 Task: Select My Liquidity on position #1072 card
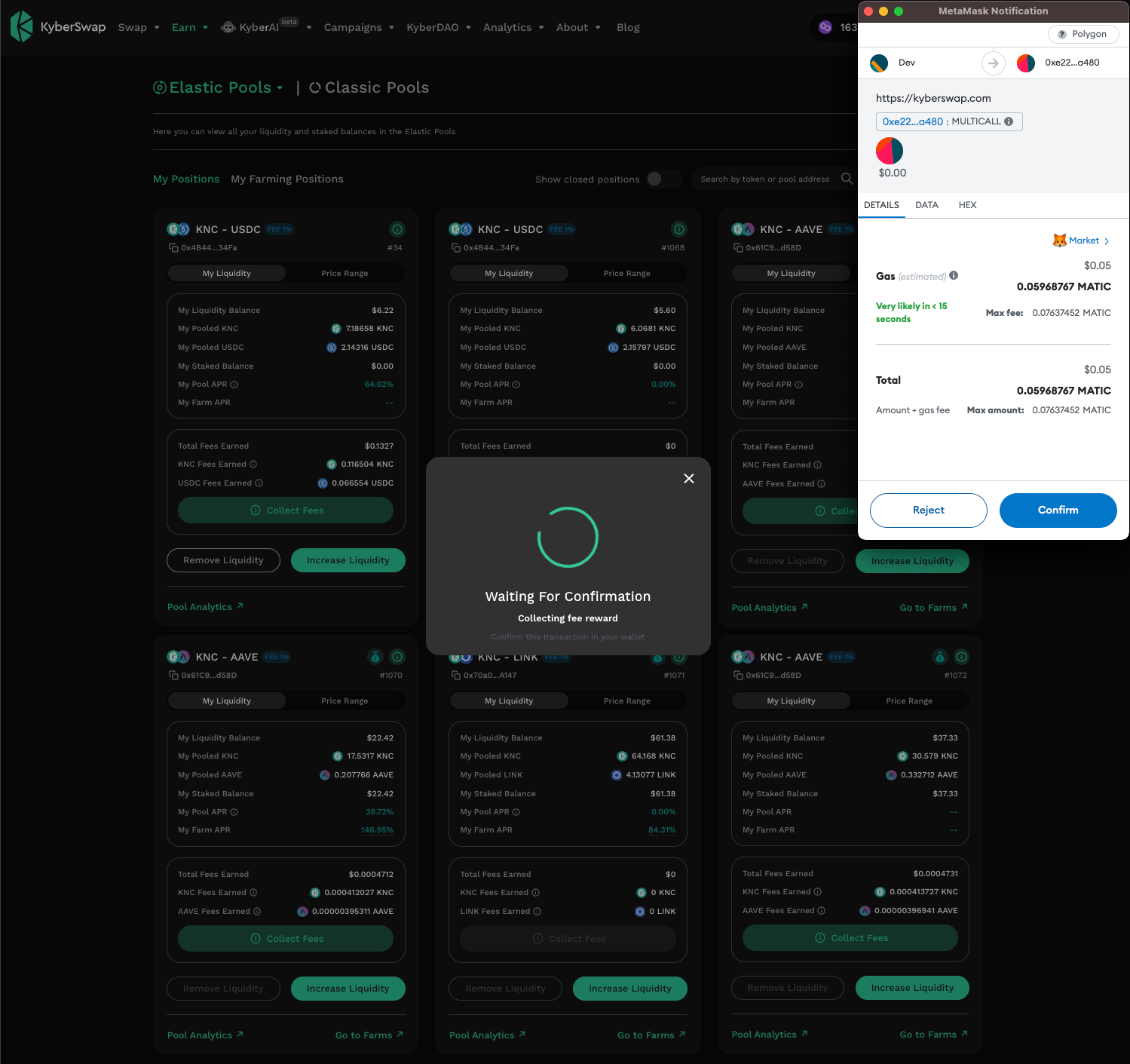792,701
